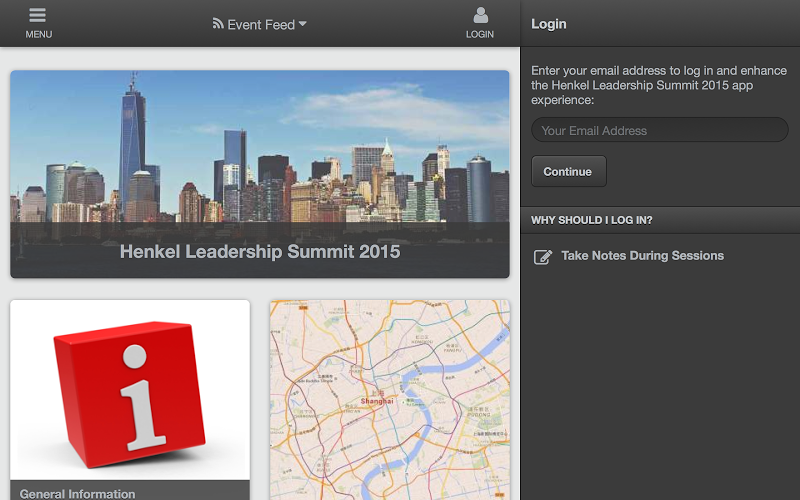
Task: Click the LOGIN label text
Action: coord(480,34)
